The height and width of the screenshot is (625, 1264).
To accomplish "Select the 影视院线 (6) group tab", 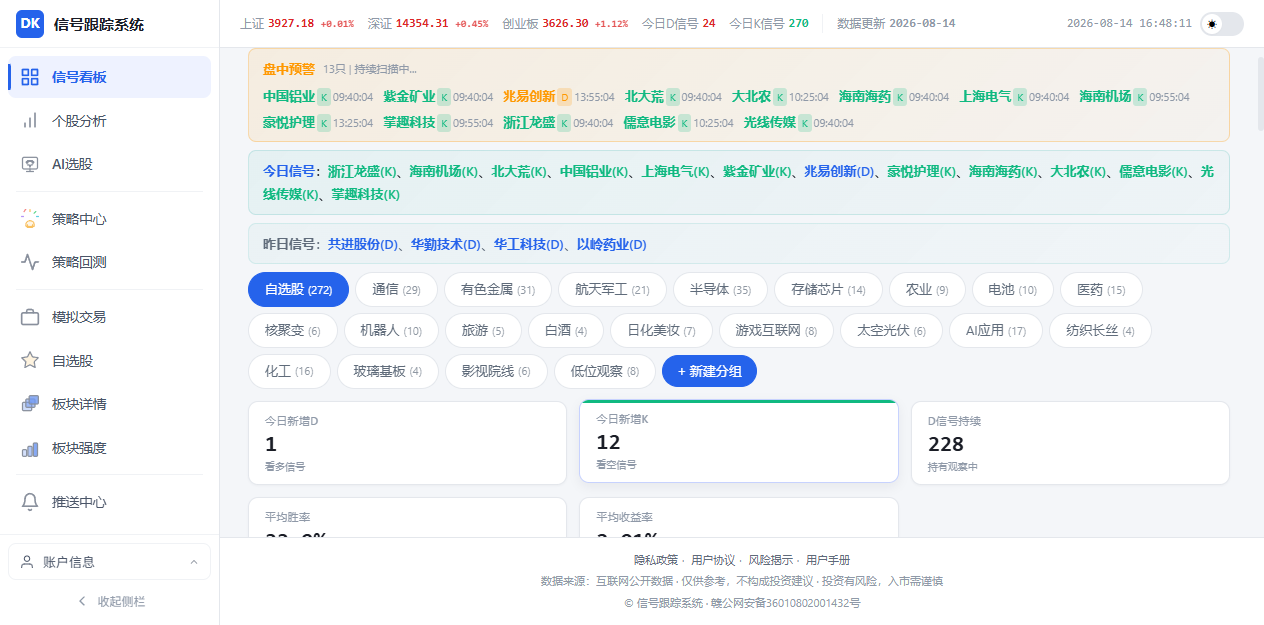I will (496, 371).
